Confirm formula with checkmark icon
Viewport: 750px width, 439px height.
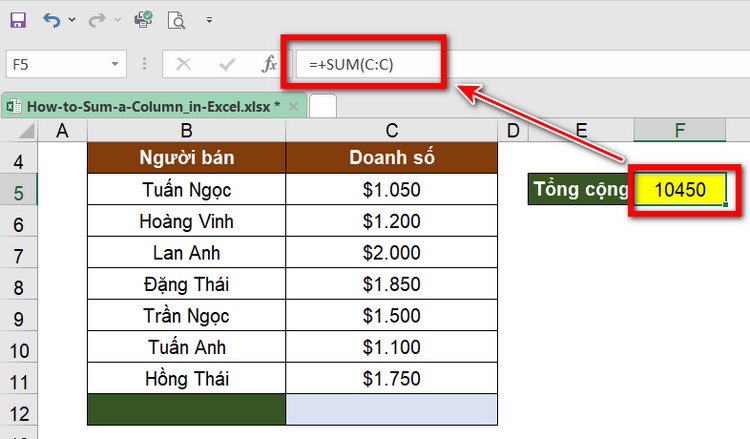227,64
